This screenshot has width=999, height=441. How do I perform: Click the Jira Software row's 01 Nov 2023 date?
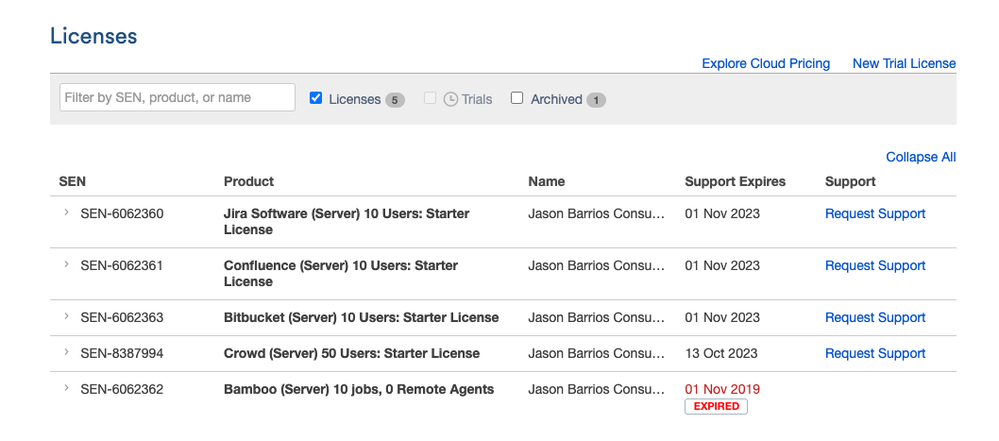(x=722, y=213)
